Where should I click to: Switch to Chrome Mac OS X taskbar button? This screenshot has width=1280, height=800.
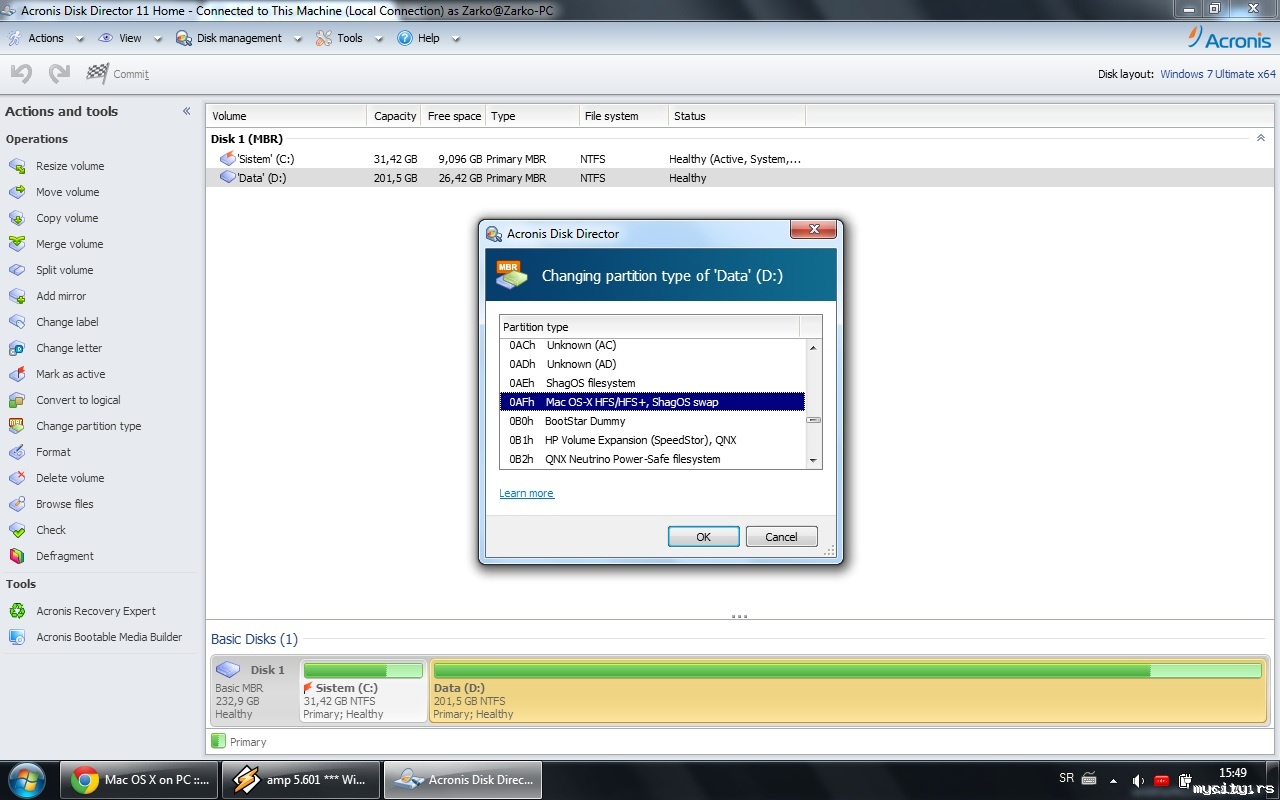(x=139, y=780)
